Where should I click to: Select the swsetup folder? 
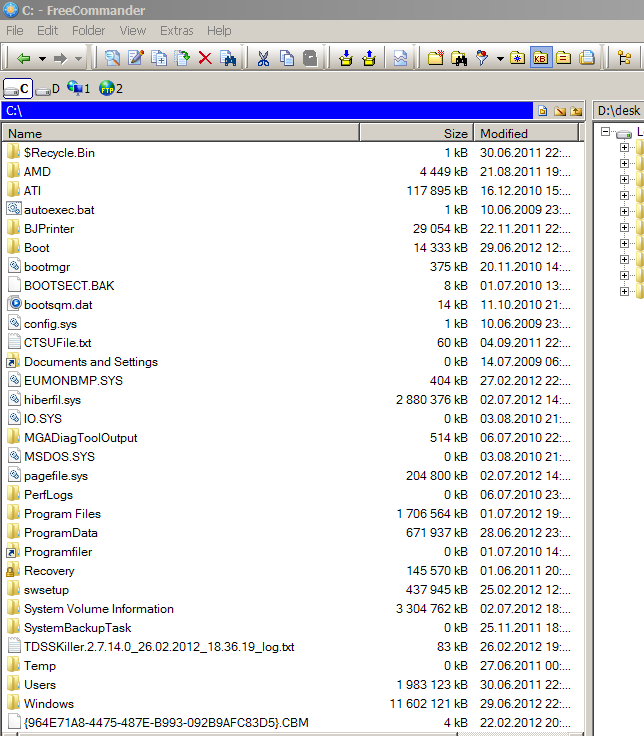pyautogui.click(x=46, y=590)
